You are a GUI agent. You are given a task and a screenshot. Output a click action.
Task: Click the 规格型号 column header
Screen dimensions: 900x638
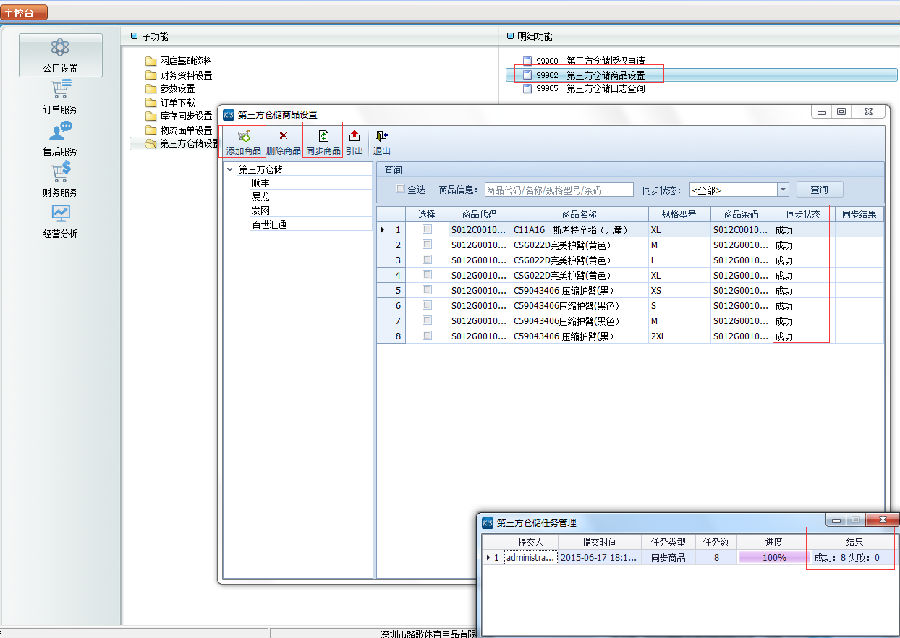[679, 214]
